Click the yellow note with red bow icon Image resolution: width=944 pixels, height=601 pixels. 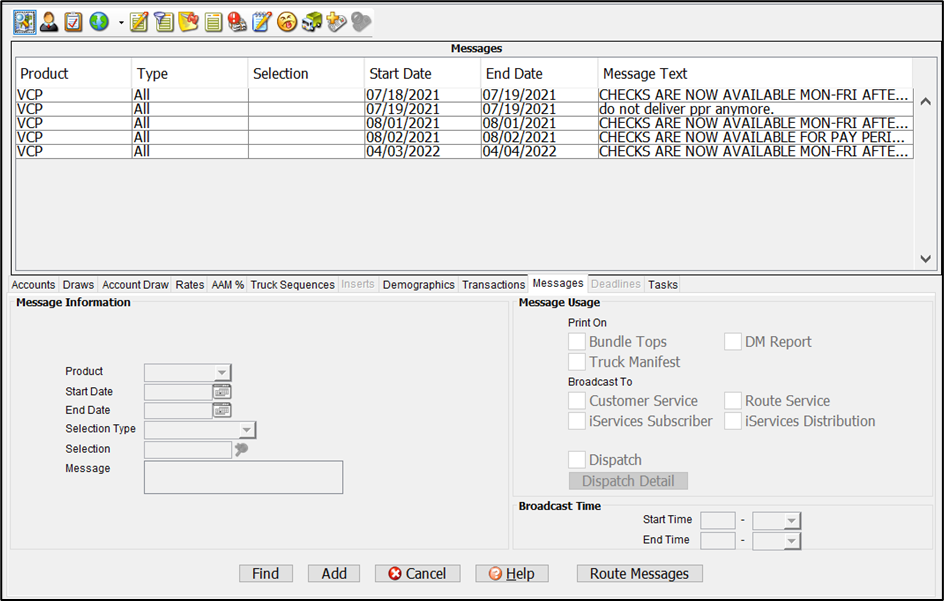click(189, 21)
